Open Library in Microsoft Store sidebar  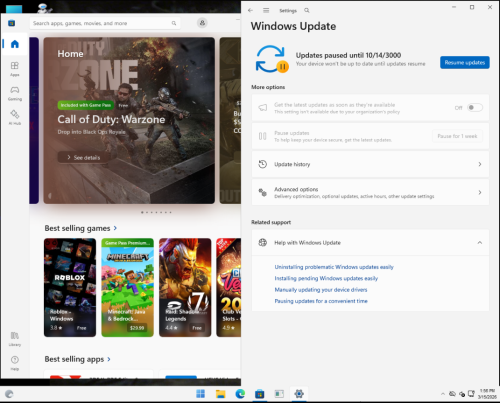click(15, 339)
